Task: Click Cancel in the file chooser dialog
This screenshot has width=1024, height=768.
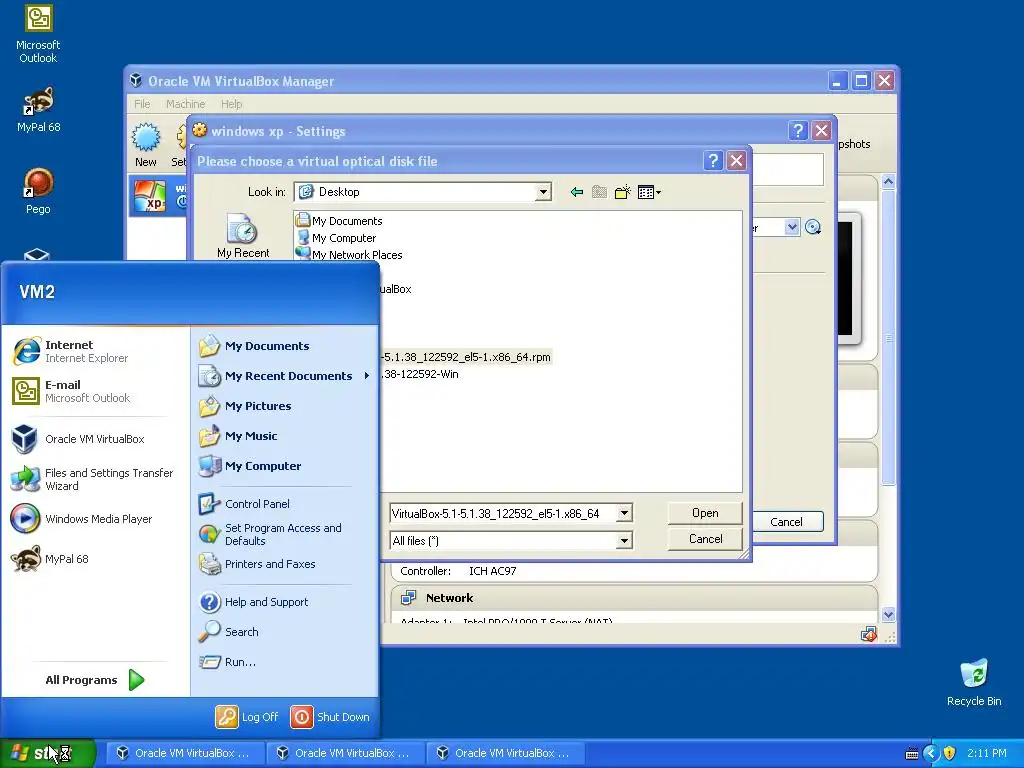Action: pyautogui.click(x=705, y=539)
